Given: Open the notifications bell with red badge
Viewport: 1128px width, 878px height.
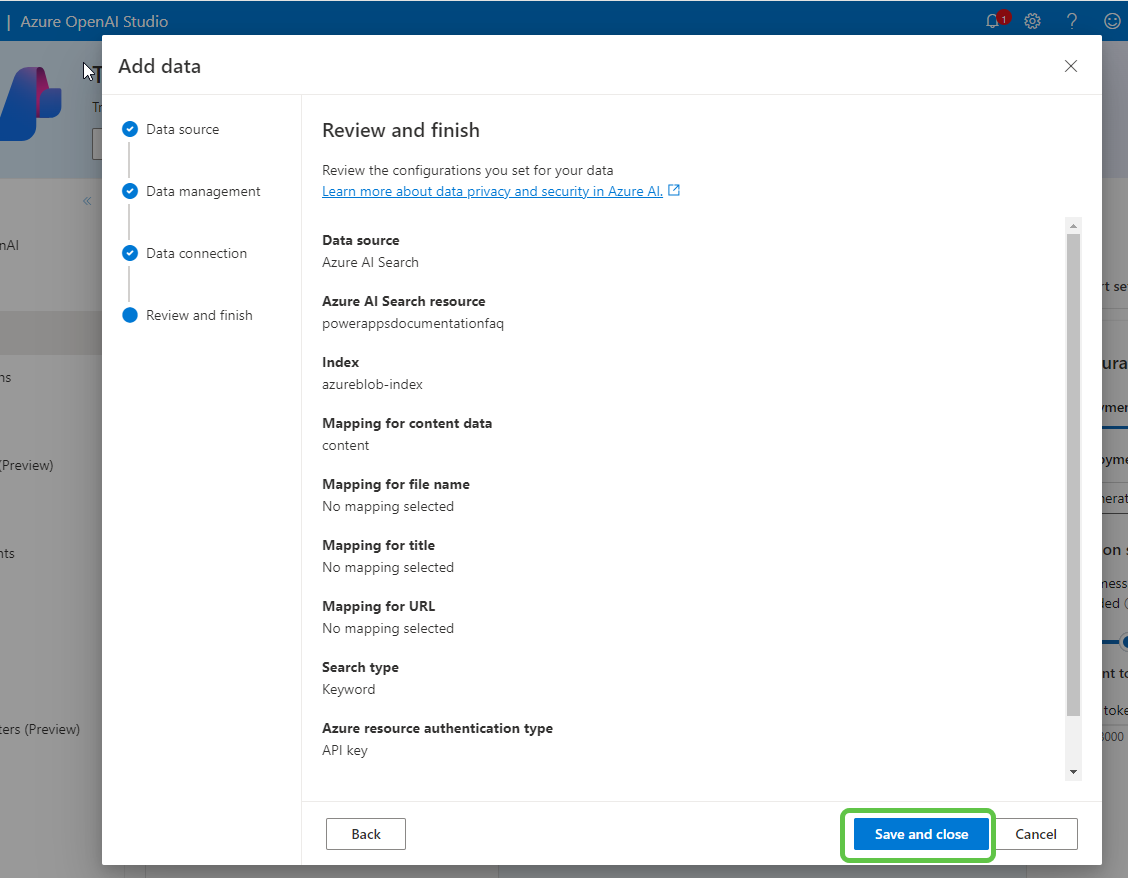Looking at the screenshot, I should tap(993, 21).
